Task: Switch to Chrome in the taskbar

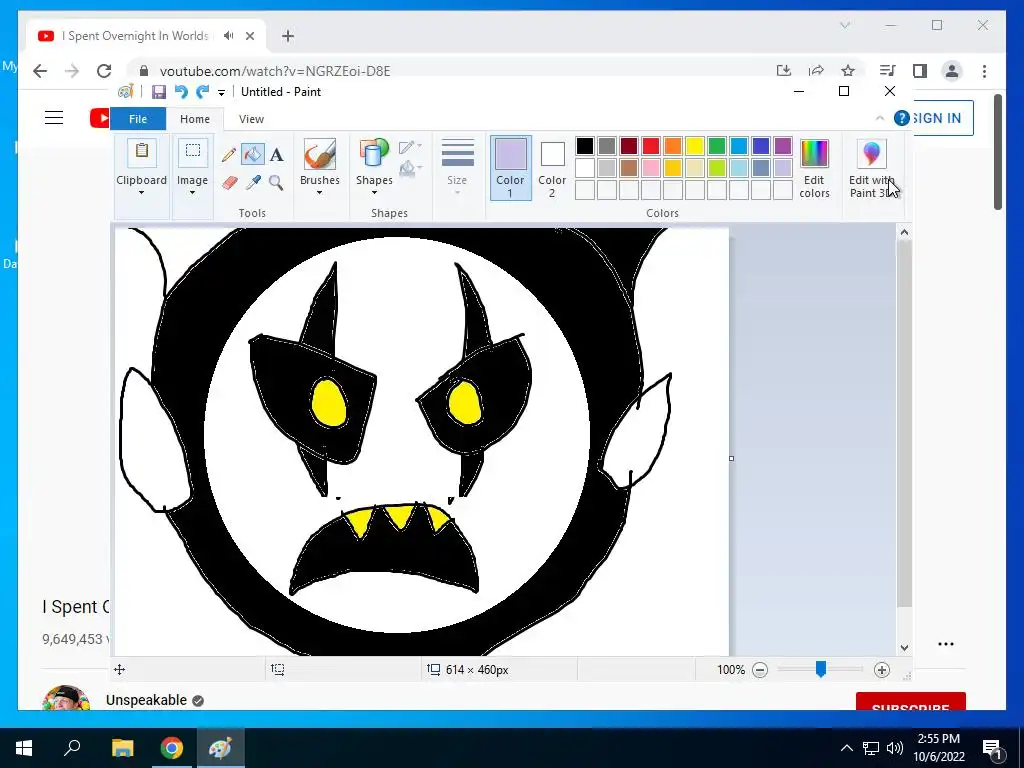Action: (x=171, y=748)
